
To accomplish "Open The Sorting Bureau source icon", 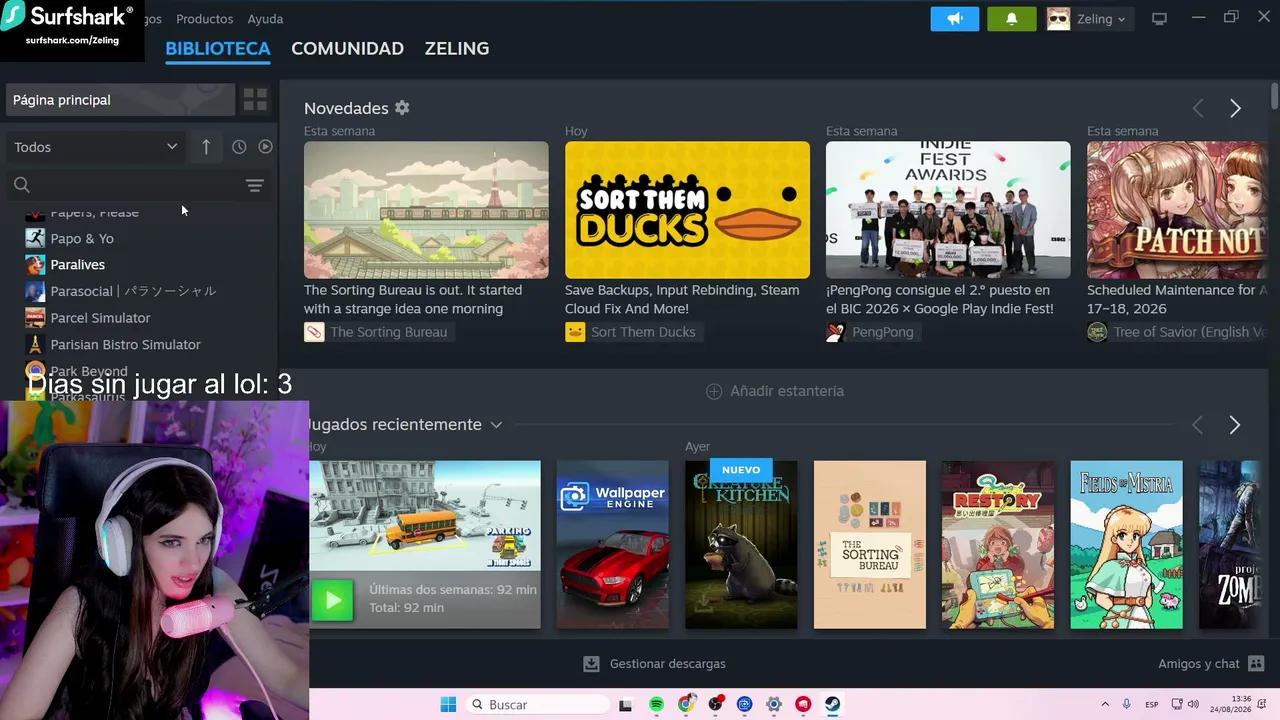I will [314, 332].
